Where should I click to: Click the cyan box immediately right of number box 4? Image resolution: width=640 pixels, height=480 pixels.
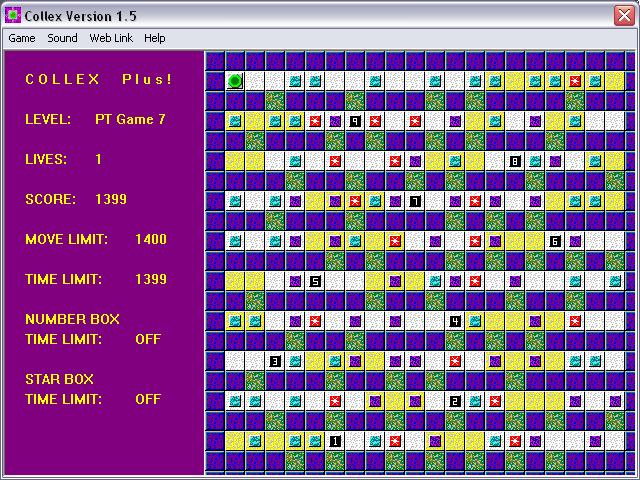pyautogui.click(x=475, y=321)
